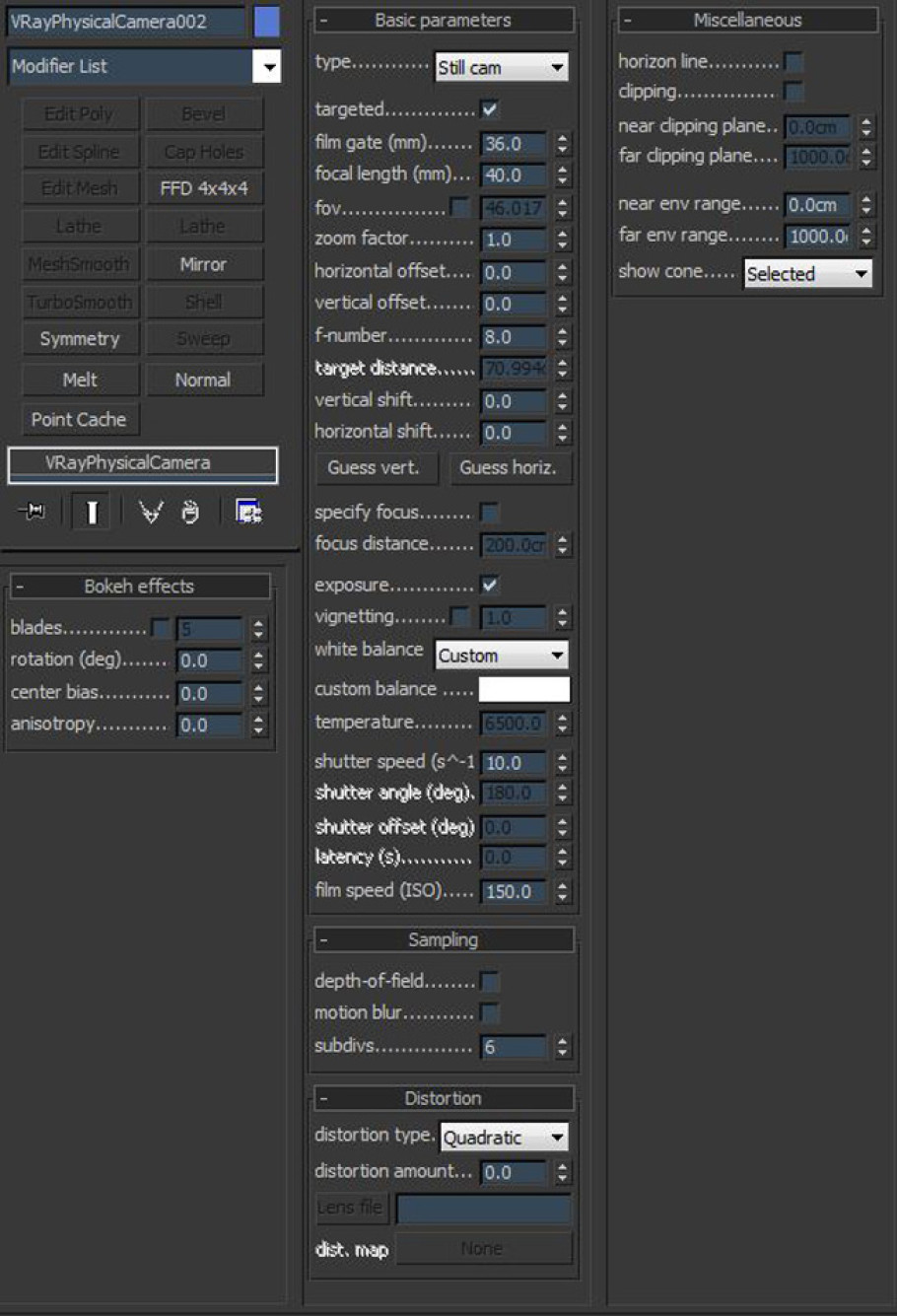Turn on depth-of-field sampling
Image resolution: width=897 pixels, height=1316 pixels.
(x=489, y=982)
